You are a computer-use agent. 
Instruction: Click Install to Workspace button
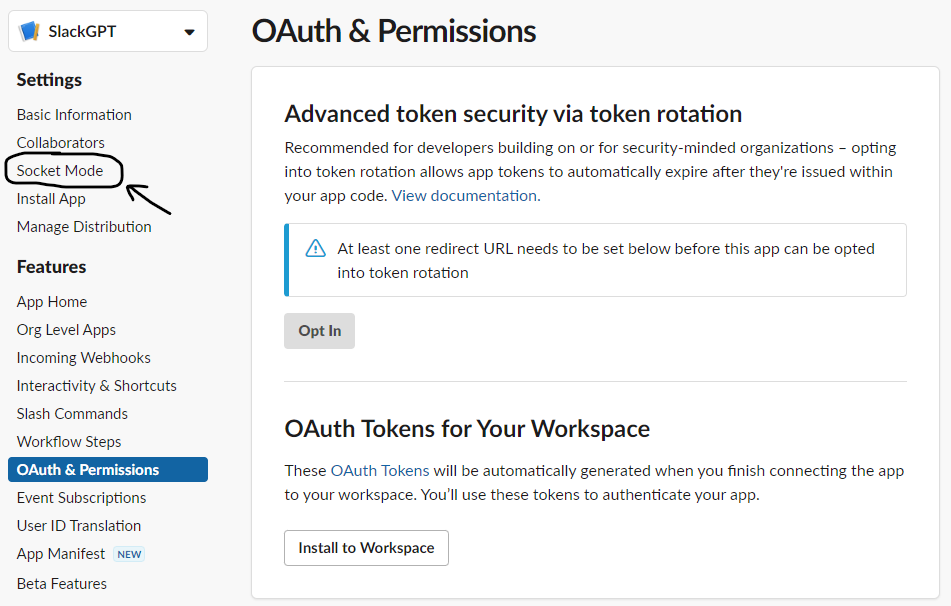click(366, 548)
